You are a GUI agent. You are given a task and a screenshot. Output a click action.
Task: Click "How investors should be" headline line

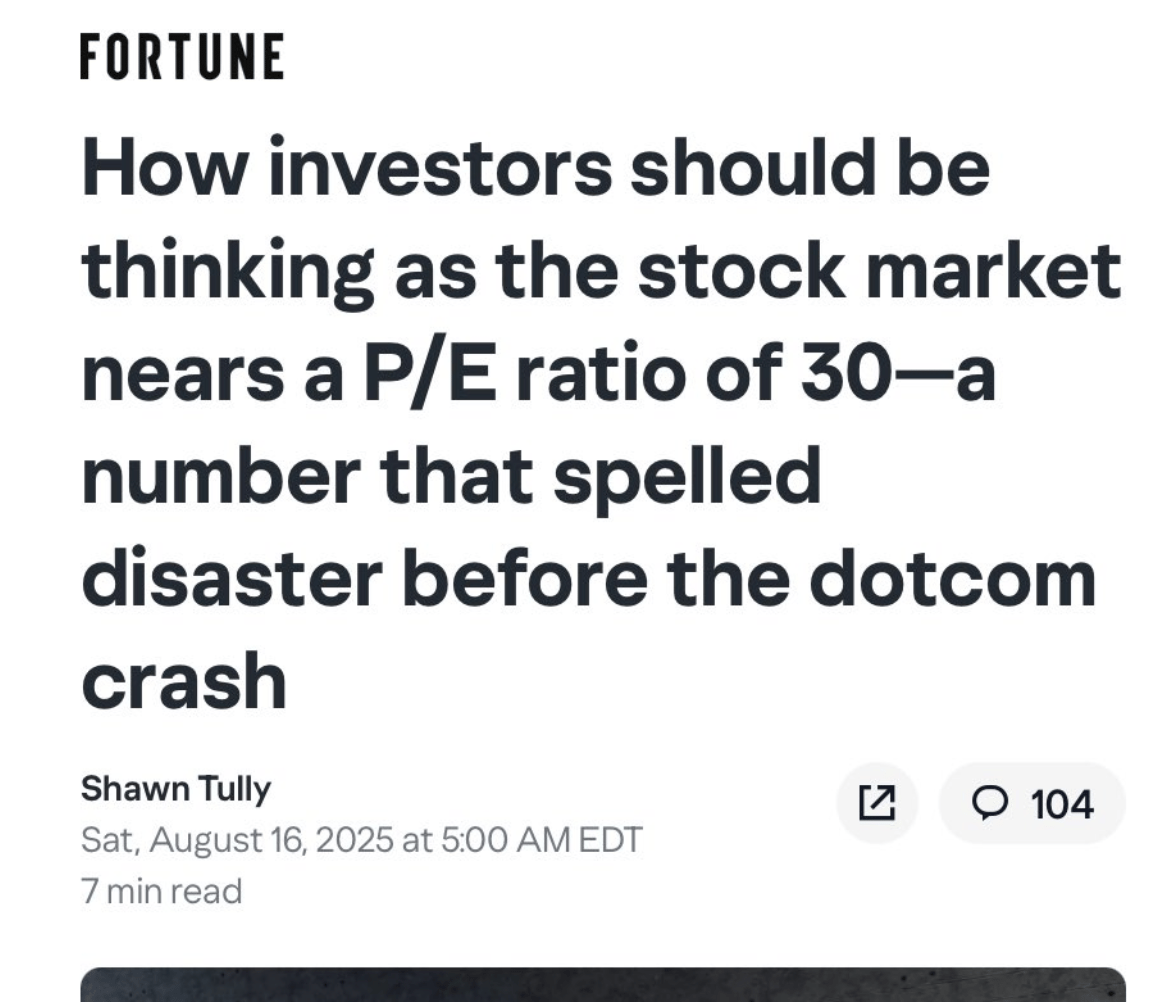coord(535,168)
